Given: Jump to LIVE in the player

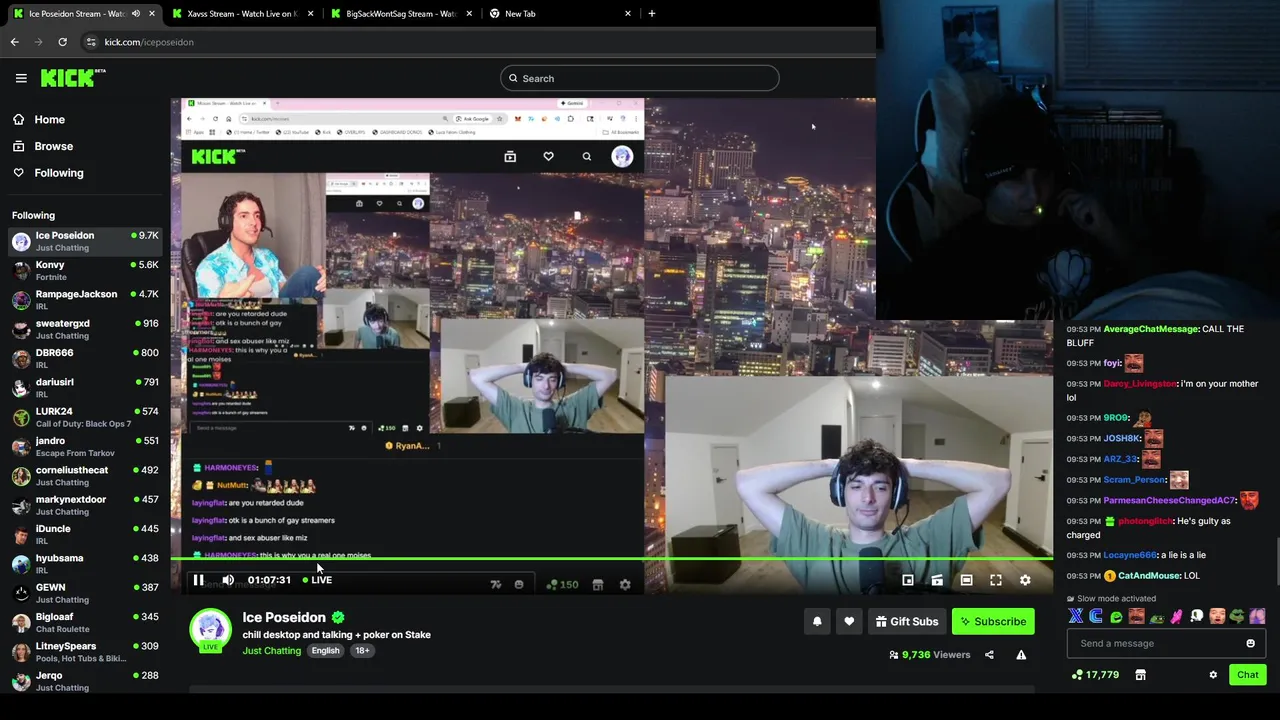Looking at the screenshot, I should (x=317, y=580).
